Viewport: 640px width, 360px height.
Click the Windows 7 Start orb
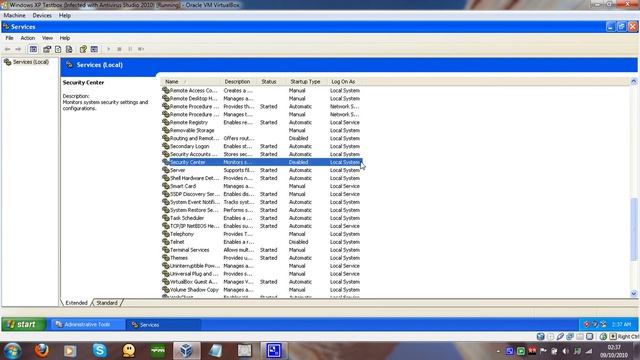click(12, 350)
